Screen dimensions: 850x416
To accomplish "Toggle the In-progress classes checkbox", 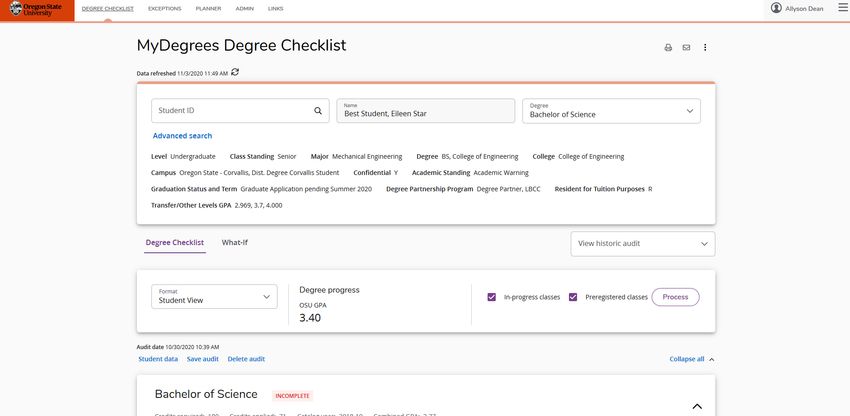I will [x=492, y=297].
